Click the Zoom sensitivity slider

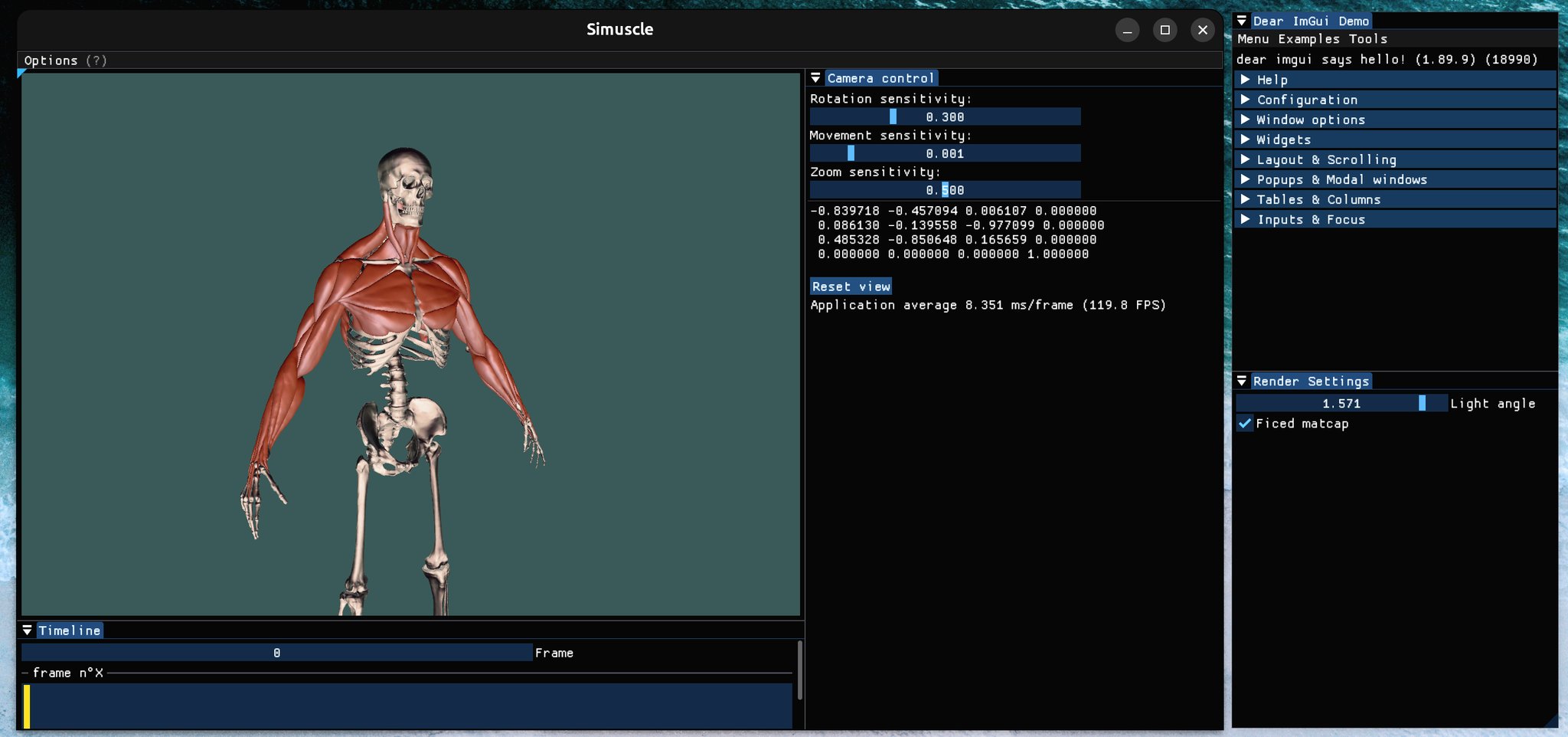pos(946,190)
